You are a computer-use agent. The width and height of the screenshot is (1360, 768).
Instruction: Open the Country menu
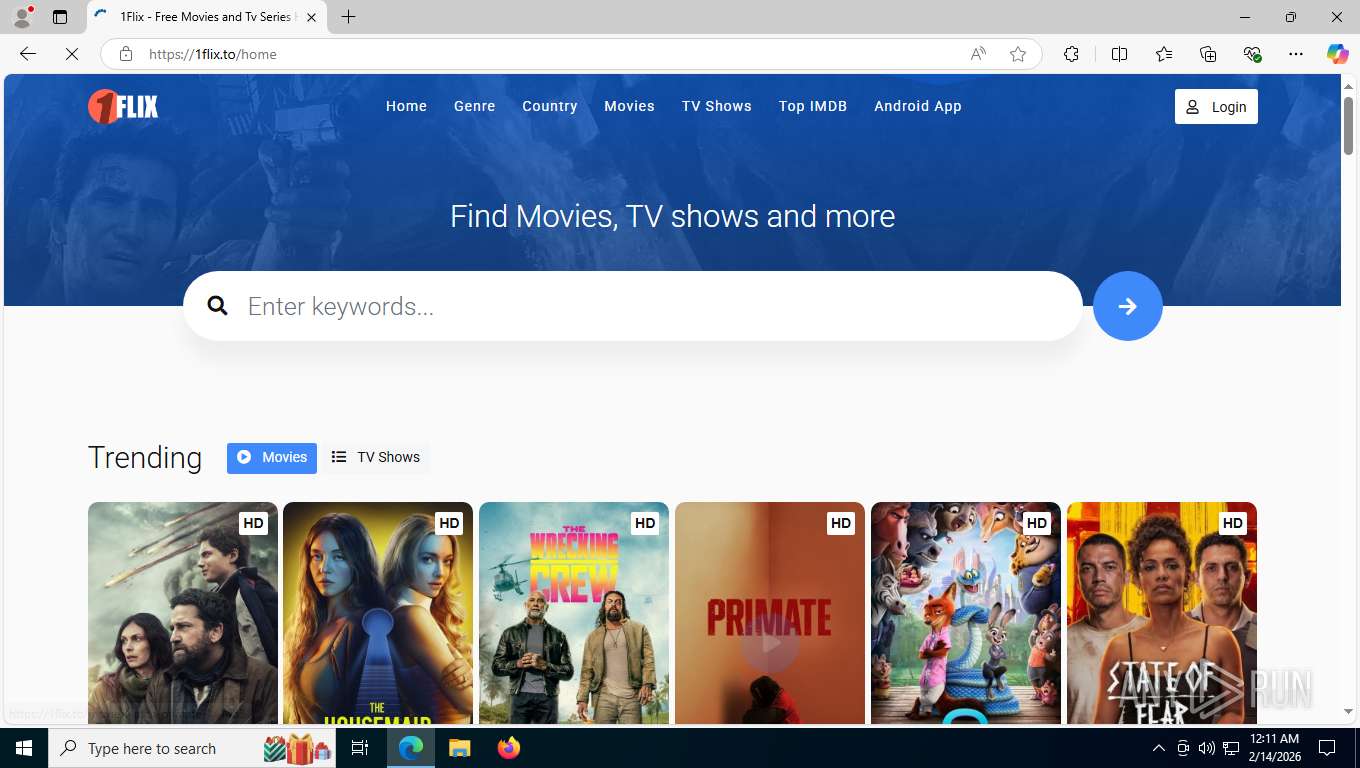(x=550, y=106)
